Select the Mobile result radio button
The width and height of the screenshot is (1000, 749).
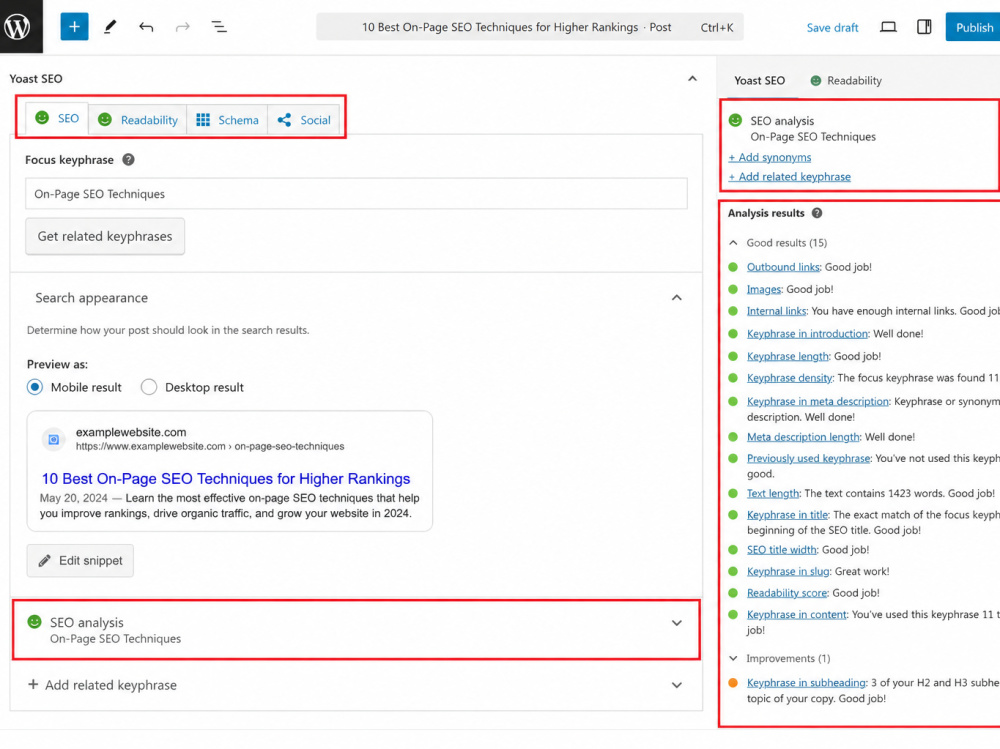(x=35, y=387)
